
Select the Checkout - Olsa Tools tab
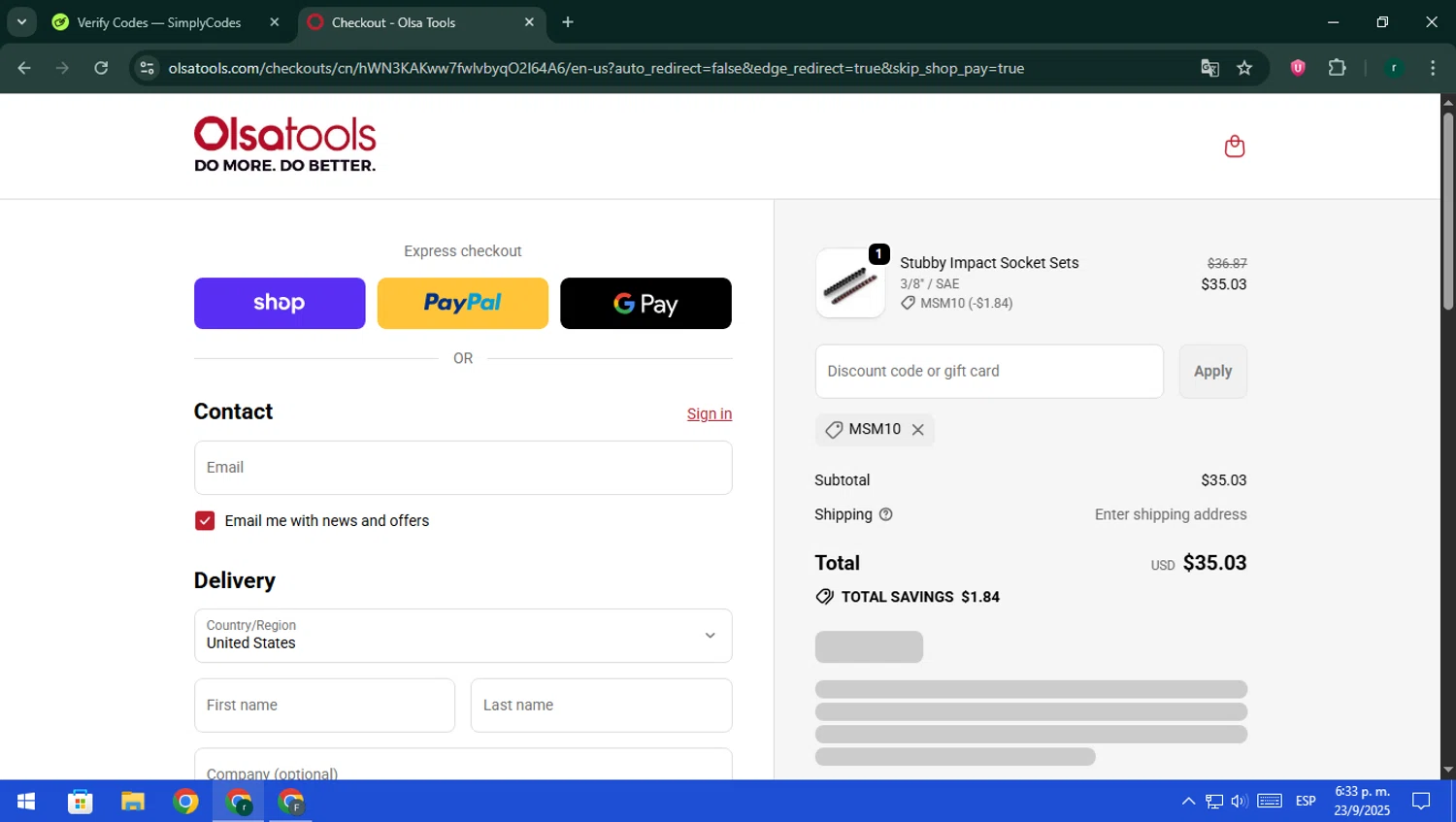(408, 22)
